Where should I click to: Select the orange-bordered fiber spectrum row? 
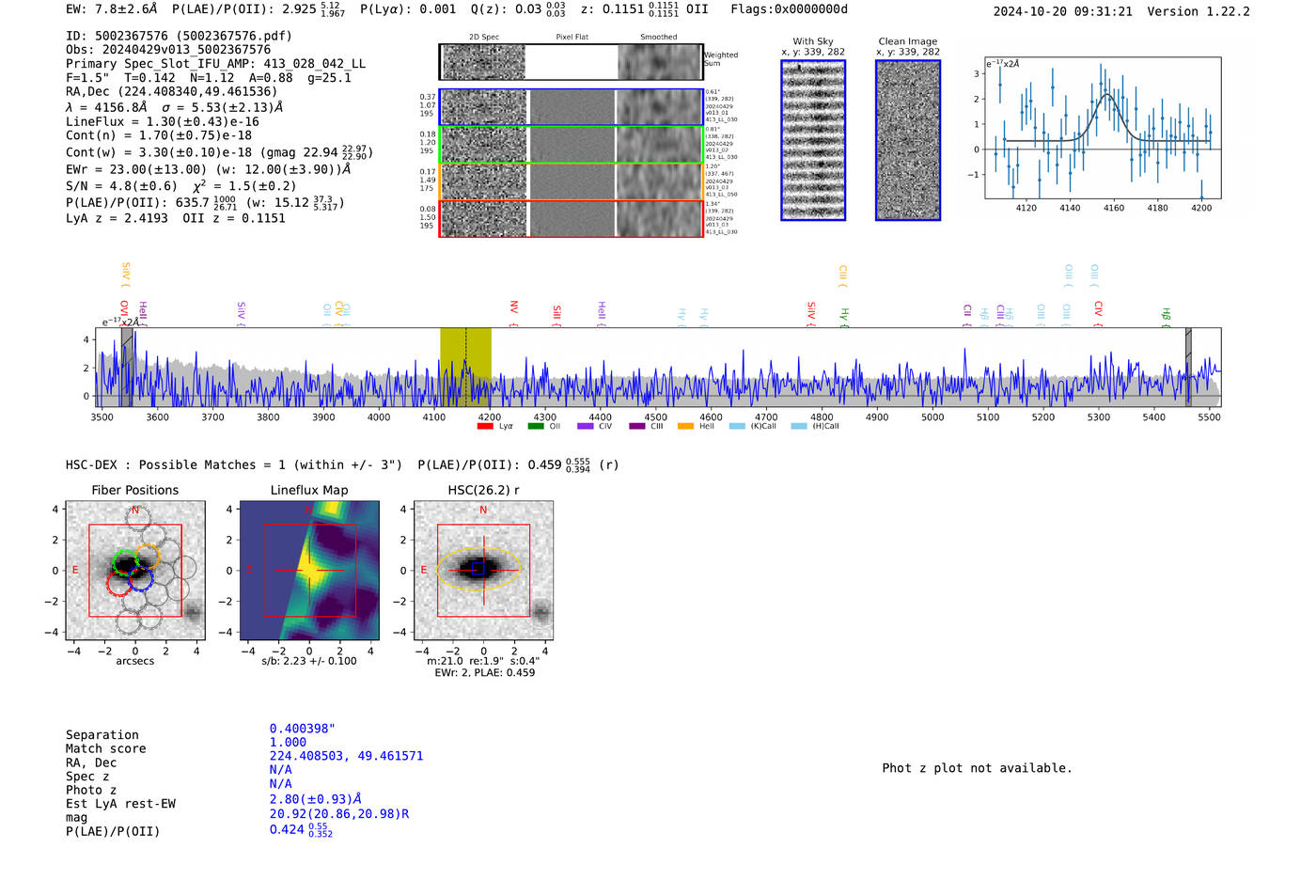point(571,181)
